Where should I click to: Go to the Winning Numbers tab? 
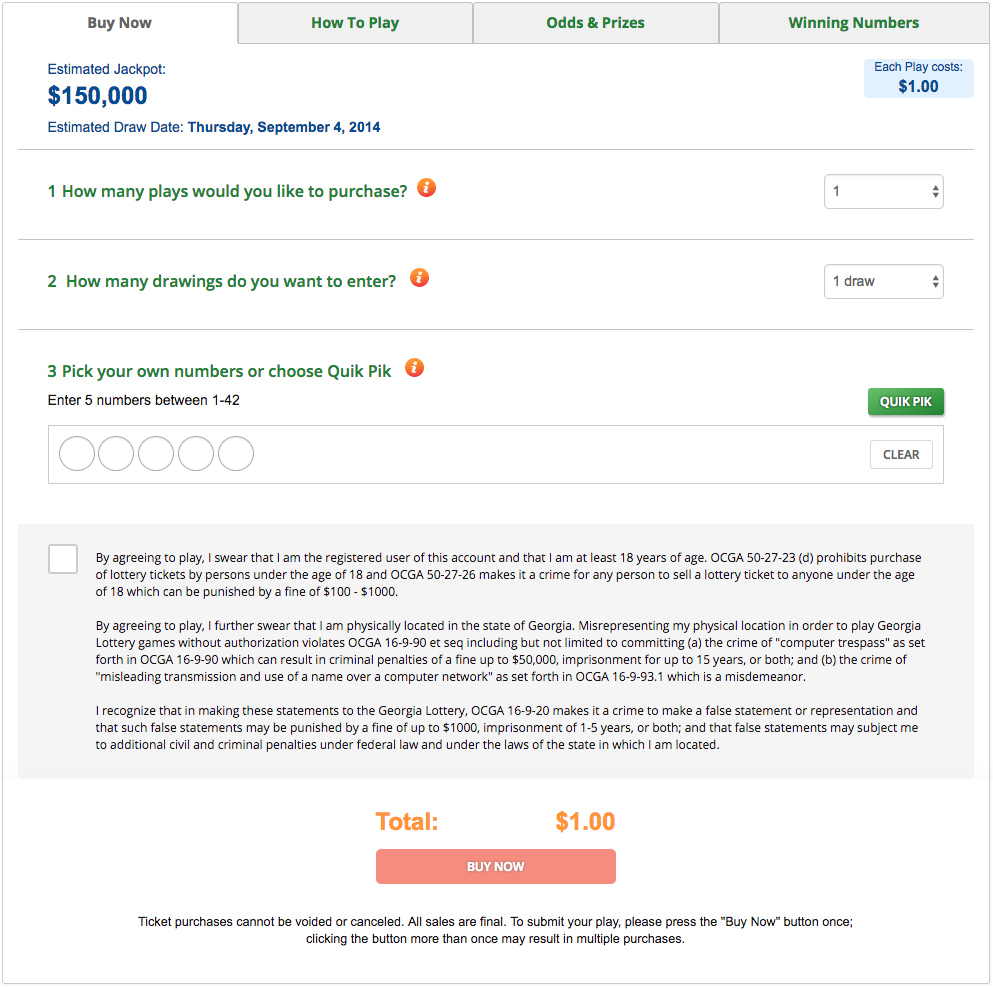(x=853, y=23)
